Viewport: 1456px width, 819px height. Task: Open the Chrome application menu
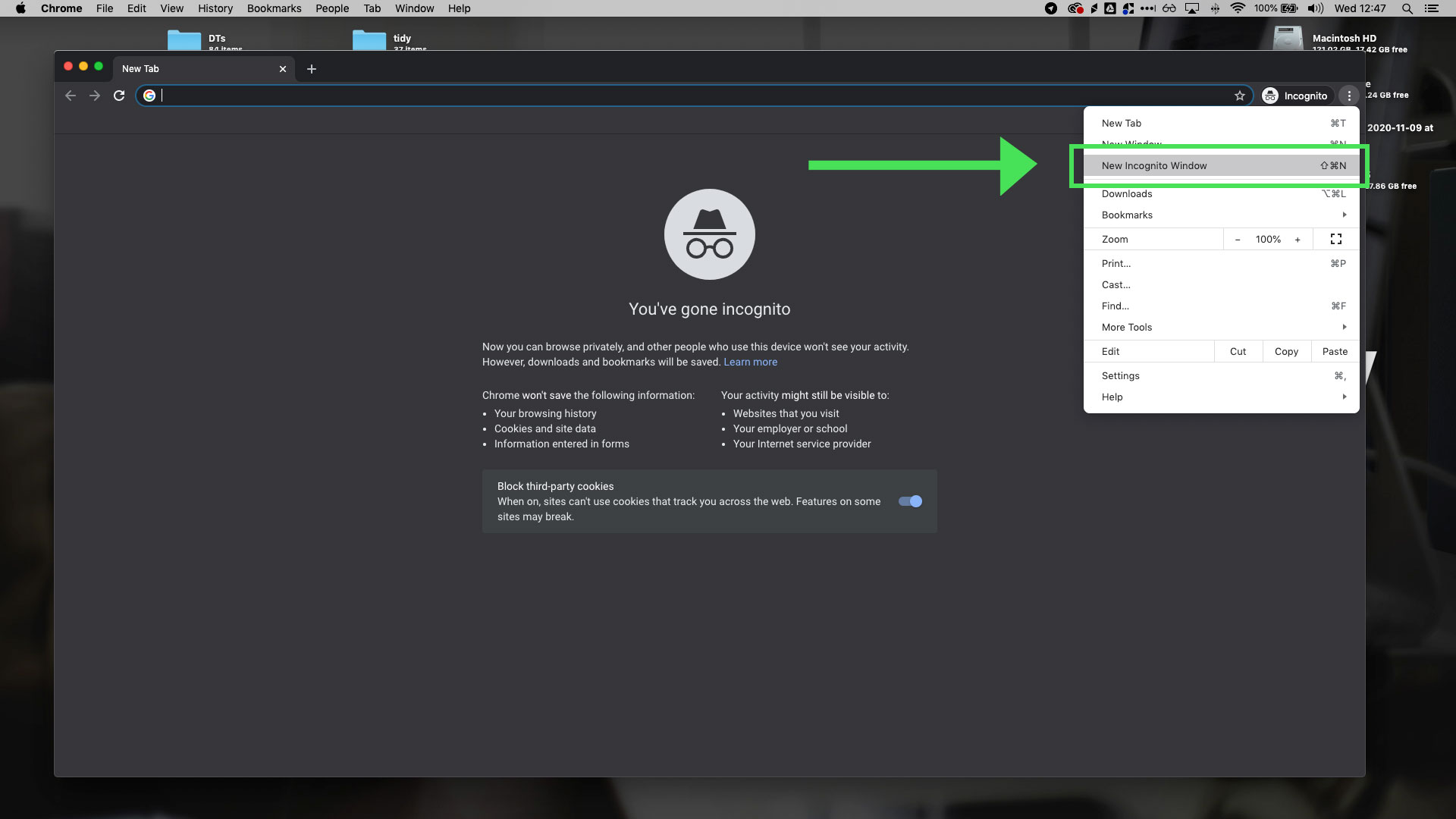(61, 8)
